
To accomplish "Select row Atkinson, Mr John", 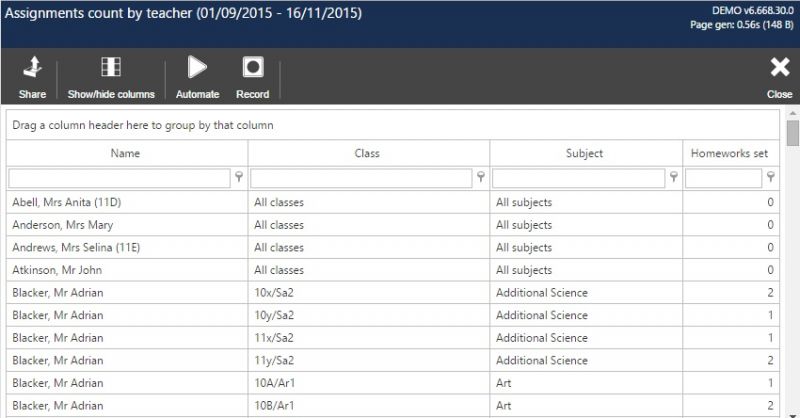I will [x=393, y=270].
